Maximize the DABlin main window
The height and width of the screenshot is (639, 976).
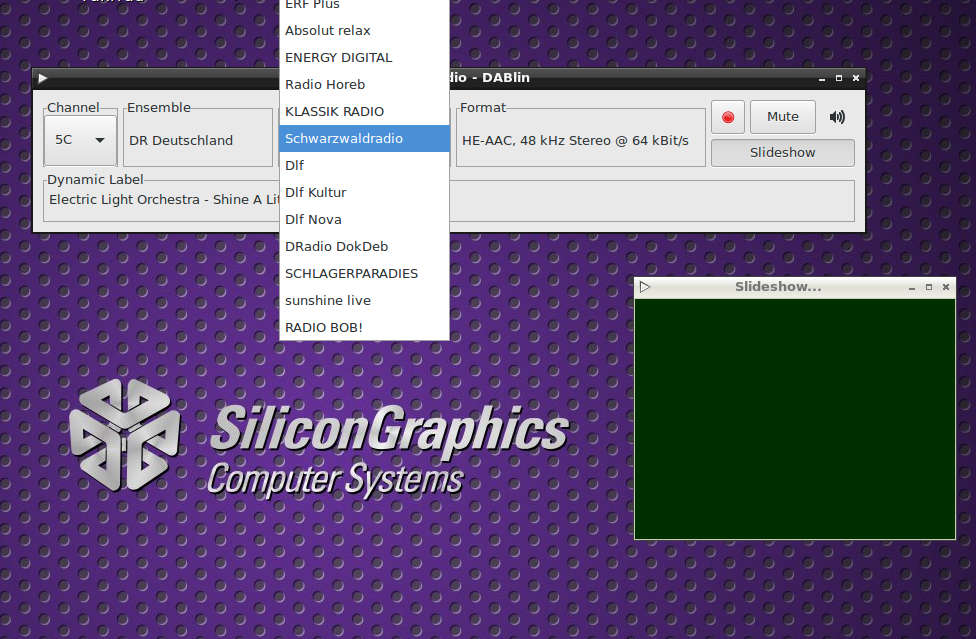(839, 78)
